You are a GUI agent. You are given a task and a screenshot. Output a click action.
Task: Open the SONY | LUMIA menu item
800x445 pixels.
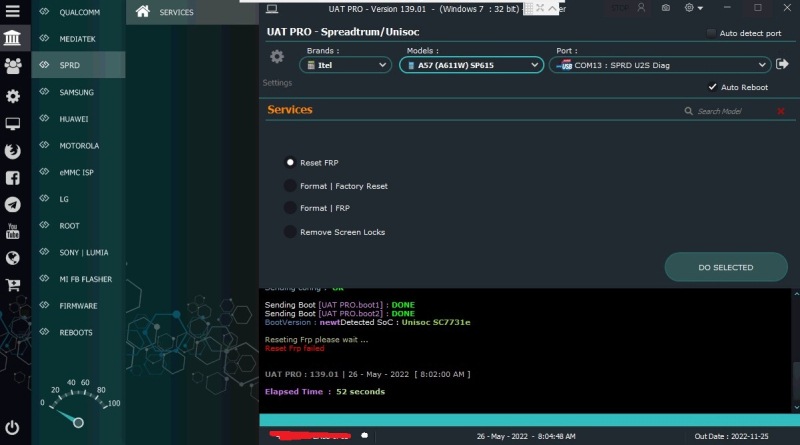point(78,252)
